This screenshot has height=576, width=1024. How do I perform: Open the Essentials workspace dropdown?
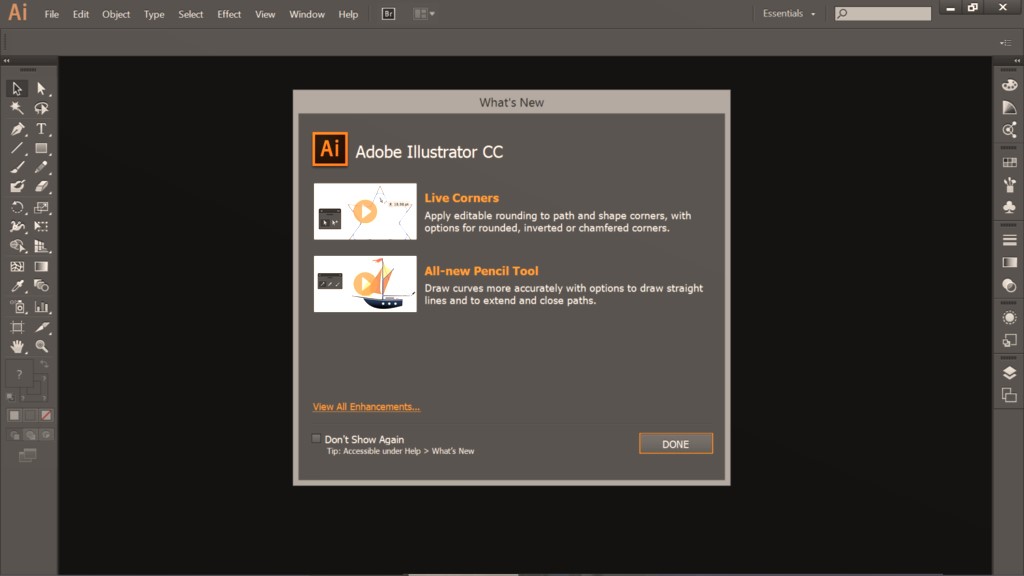click(x=789, y=14)
